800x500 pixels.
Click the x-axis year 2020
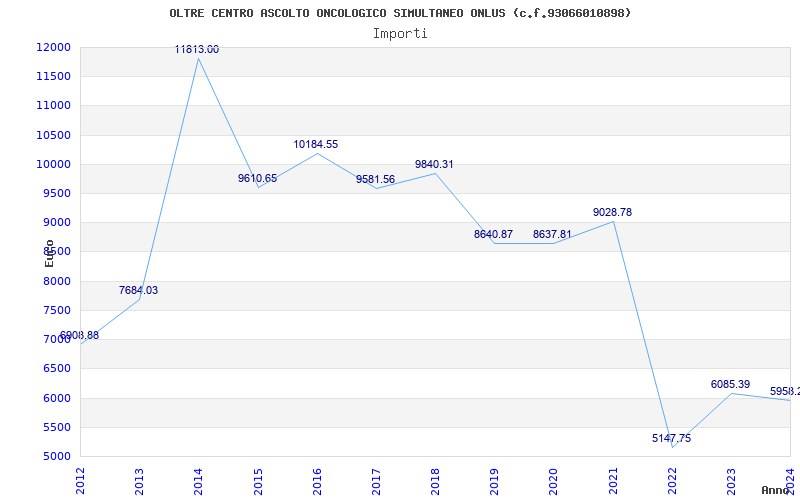click(554, 482)
